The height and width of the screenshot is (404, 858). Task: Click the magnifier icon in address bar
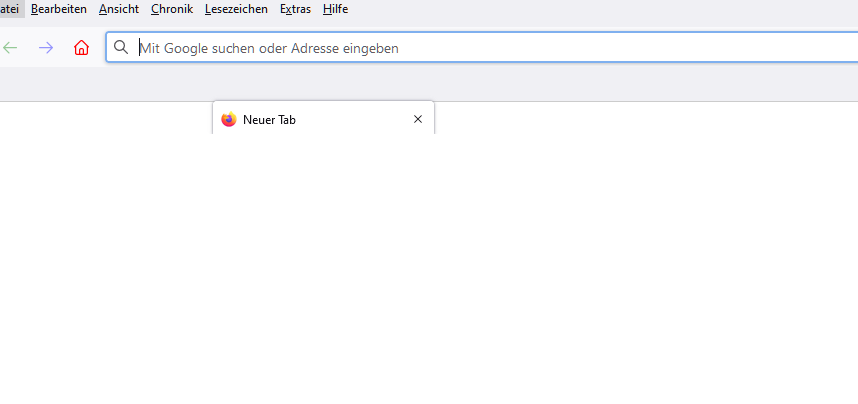[121, 47]
